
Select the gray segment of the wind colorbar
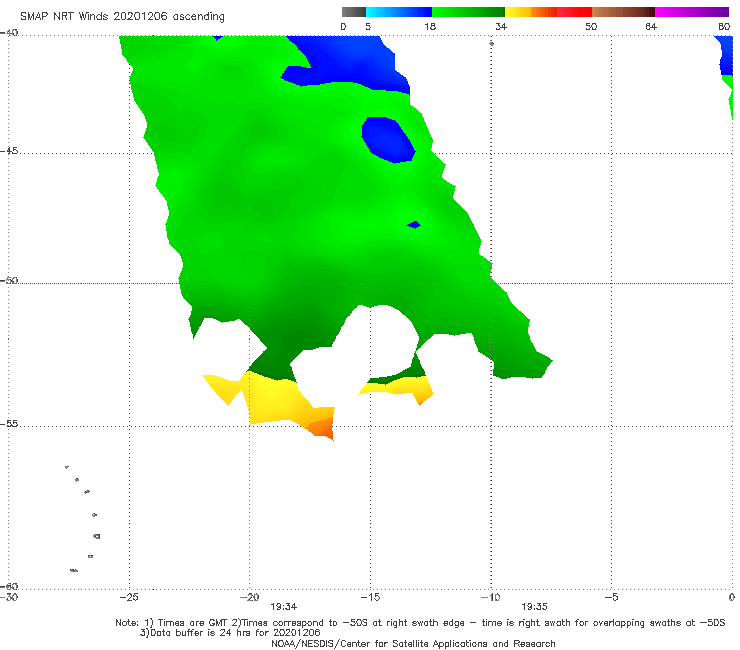coord(354,12)
